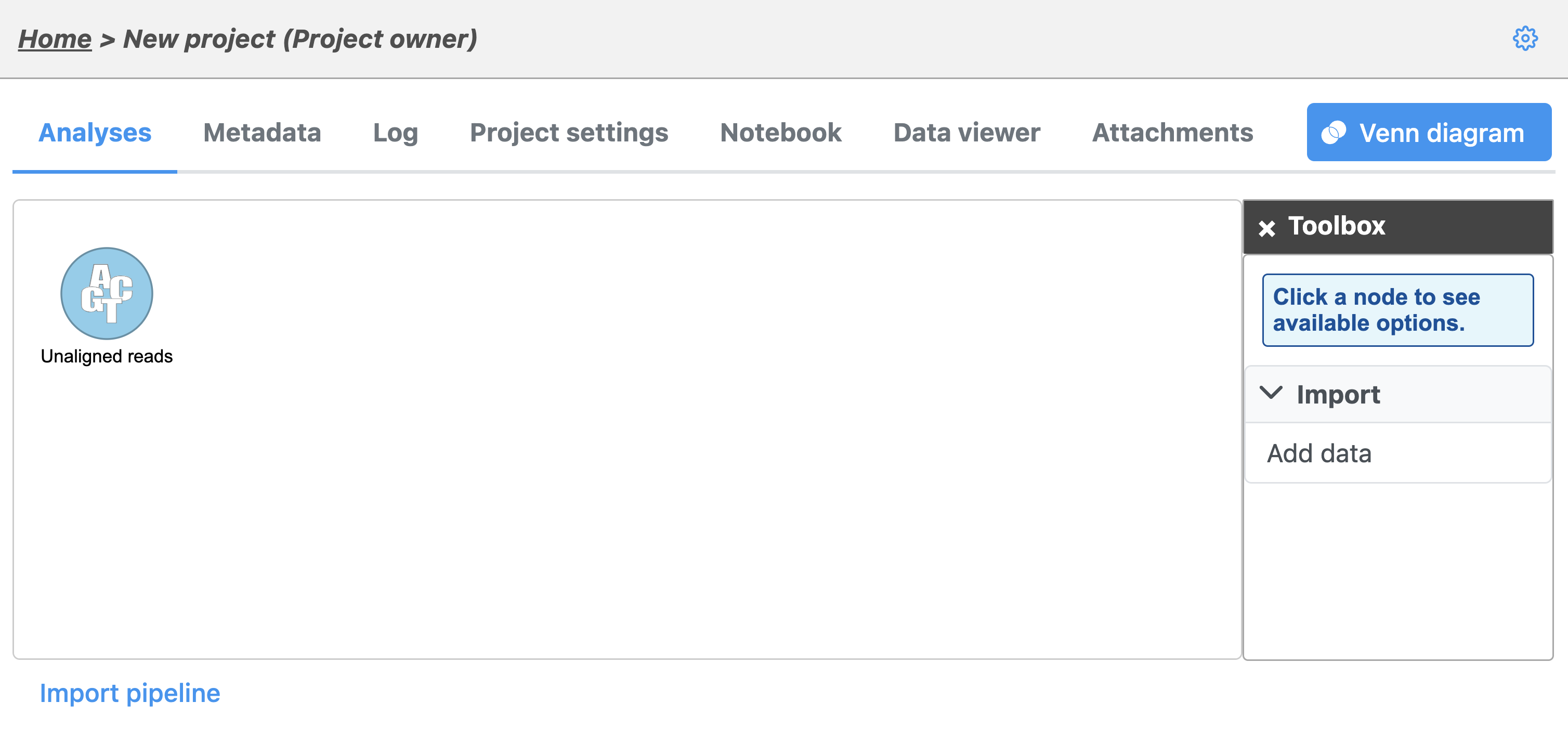Viewport: 1568px width, 754px height.
Task: Click the Import pipeline link
Action: (129, 693)
